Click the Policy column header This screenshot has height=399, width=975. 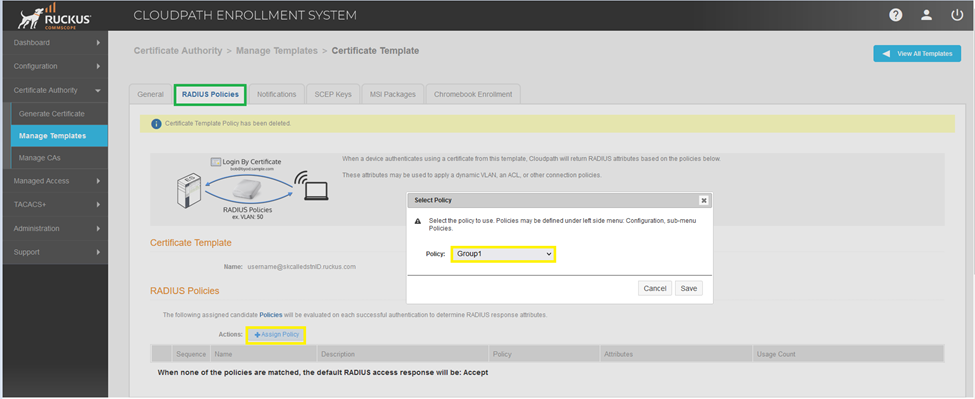[x=545, y=354]
